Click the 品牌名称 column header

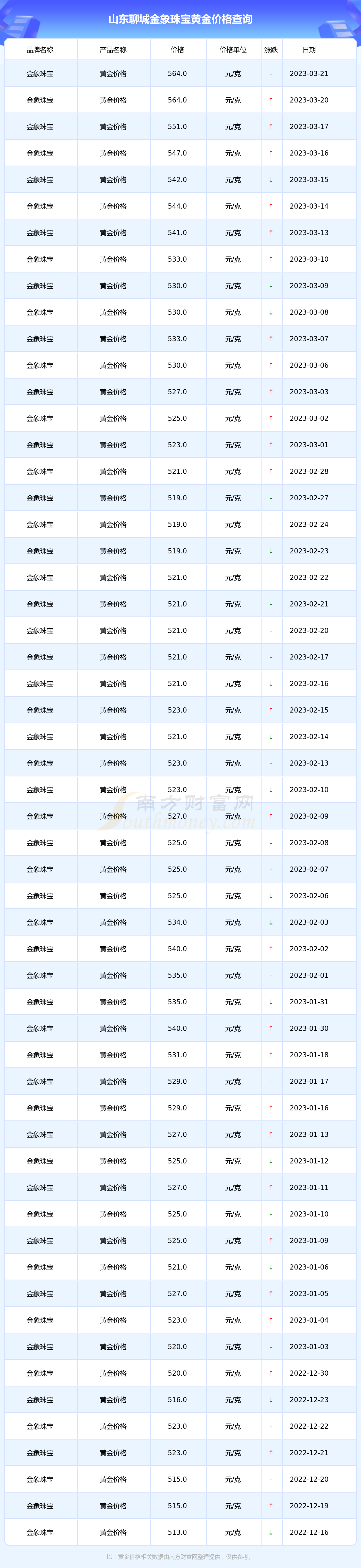(40, 50)
